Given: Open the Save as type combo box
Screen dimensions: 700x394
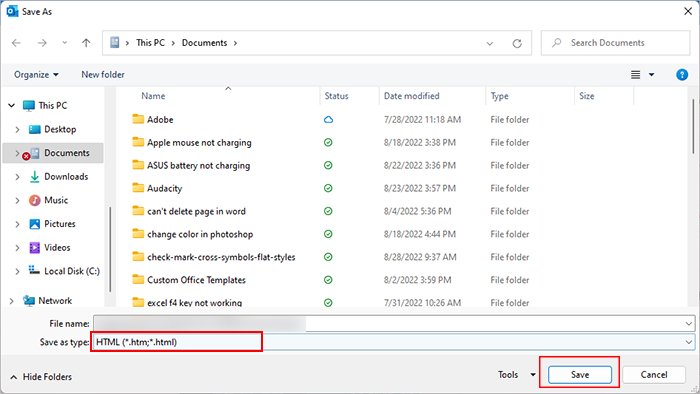Looking at the screenshot, I should (x=393, y=342).
